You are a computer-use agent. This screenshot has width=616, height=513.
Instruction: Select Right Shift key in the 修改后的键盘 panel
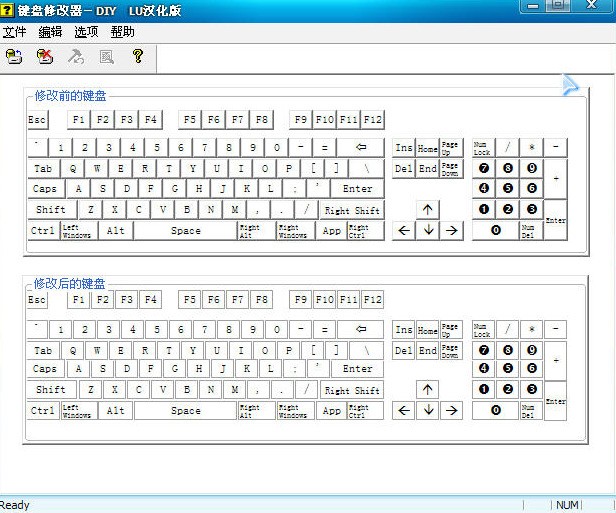(x=352, y=390)
